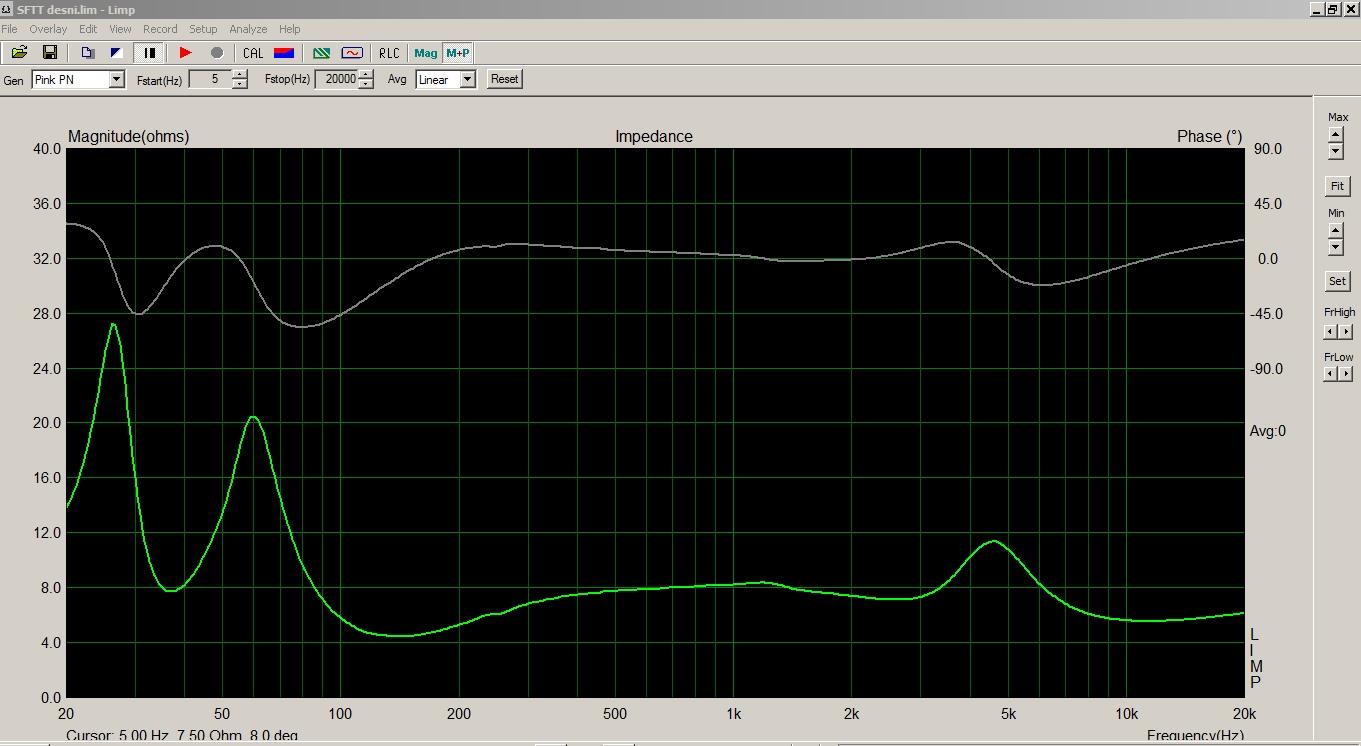Open the Edit menu
Viewport: 1361px width, 746px height.
(88, 29)
